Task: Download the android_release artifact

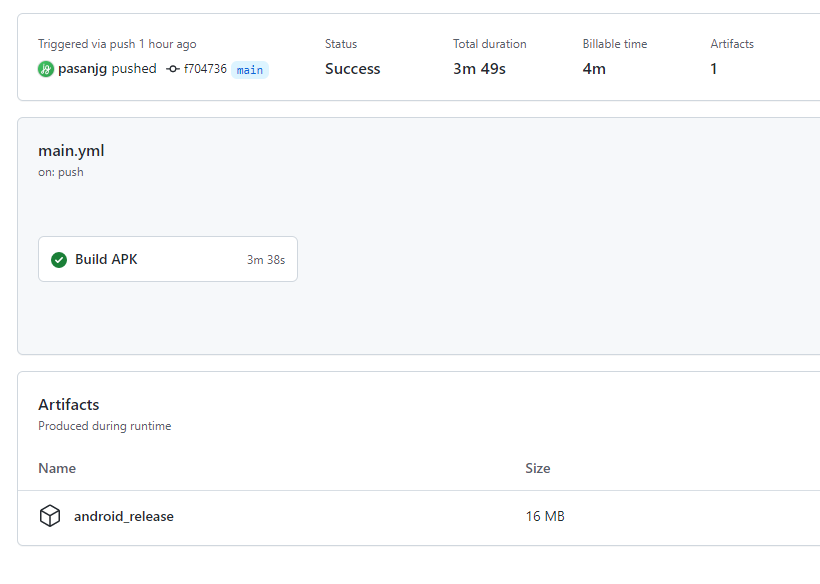Action: coord(124,517)
